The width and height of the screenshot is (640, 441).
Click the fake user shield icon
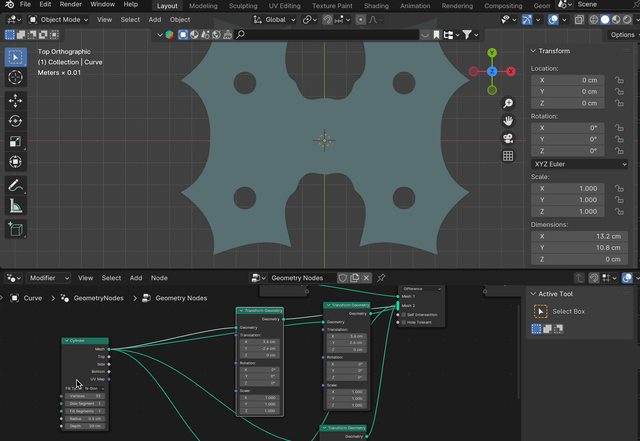click(x=343, y=278)
